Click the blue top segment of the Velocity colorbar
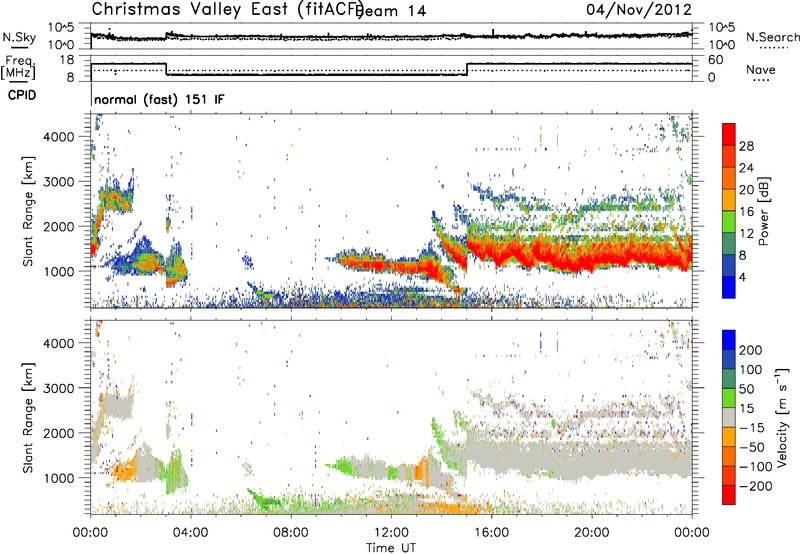The image size is (800, 554). pyautogui.click(x=729, y=340)
